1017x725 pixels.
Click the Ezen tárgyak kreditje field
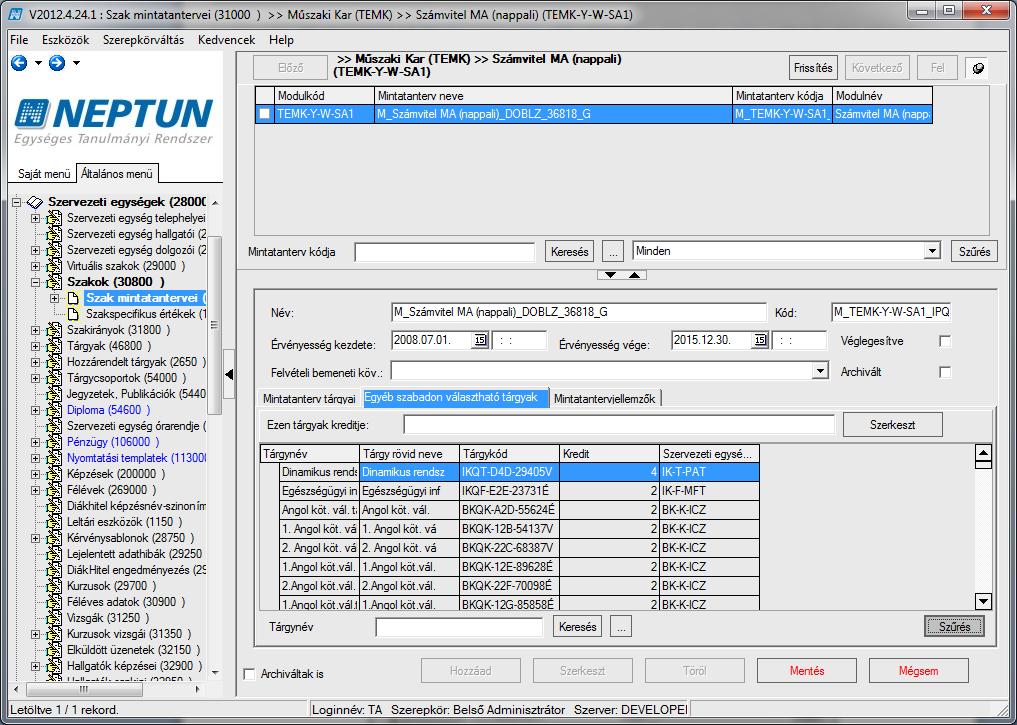pyautogui.click(x=619, y=425)
